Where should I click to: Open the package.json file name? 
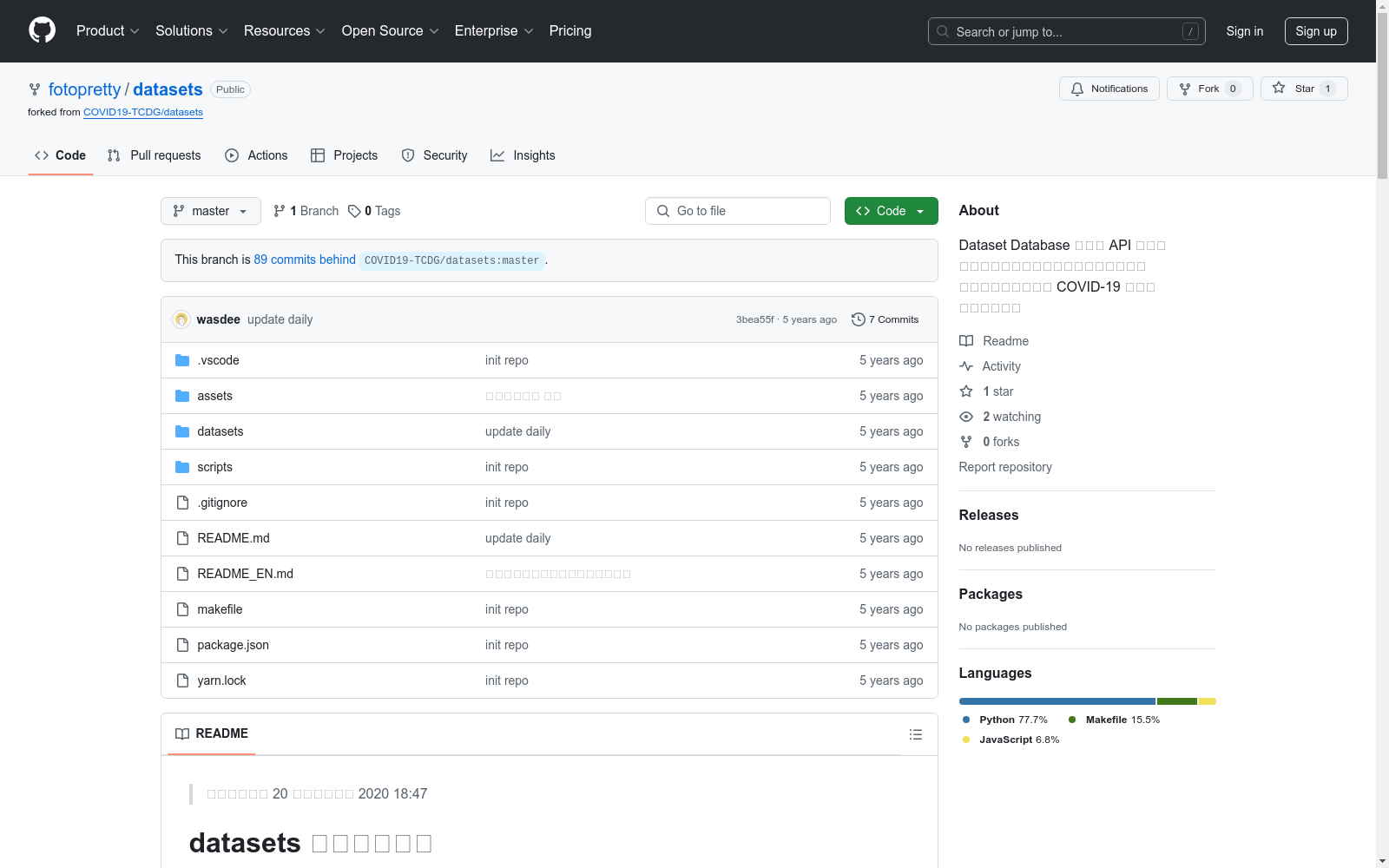(x=233, y=645)
